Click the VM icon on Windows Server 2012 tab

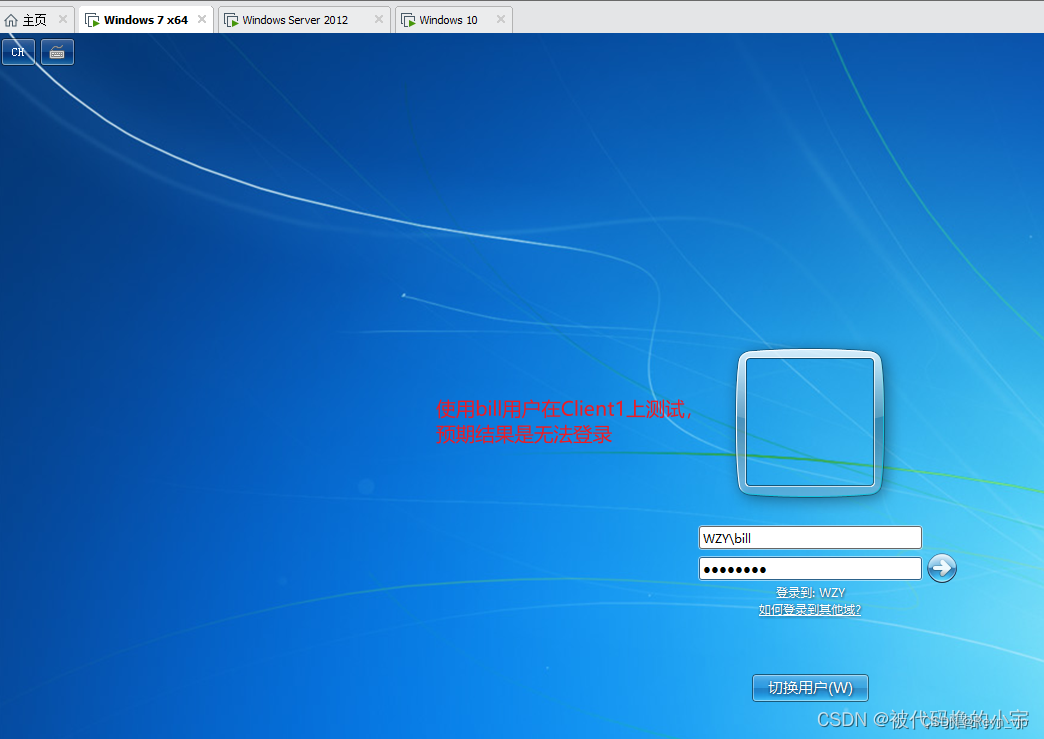coord(231,21)
